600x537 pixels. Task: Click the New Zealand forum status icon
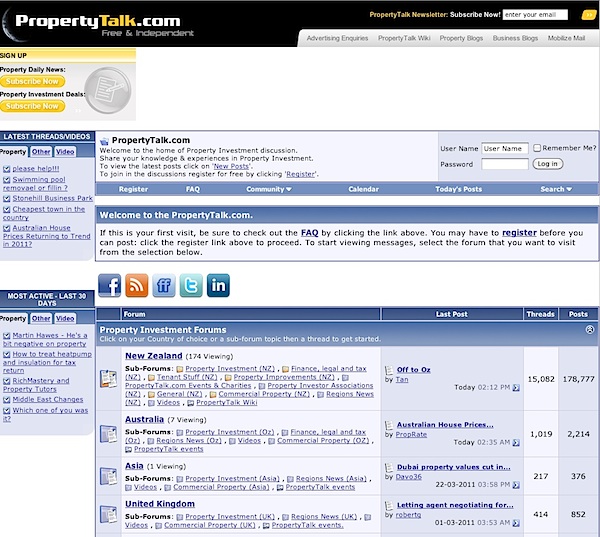tap(109, 379)
